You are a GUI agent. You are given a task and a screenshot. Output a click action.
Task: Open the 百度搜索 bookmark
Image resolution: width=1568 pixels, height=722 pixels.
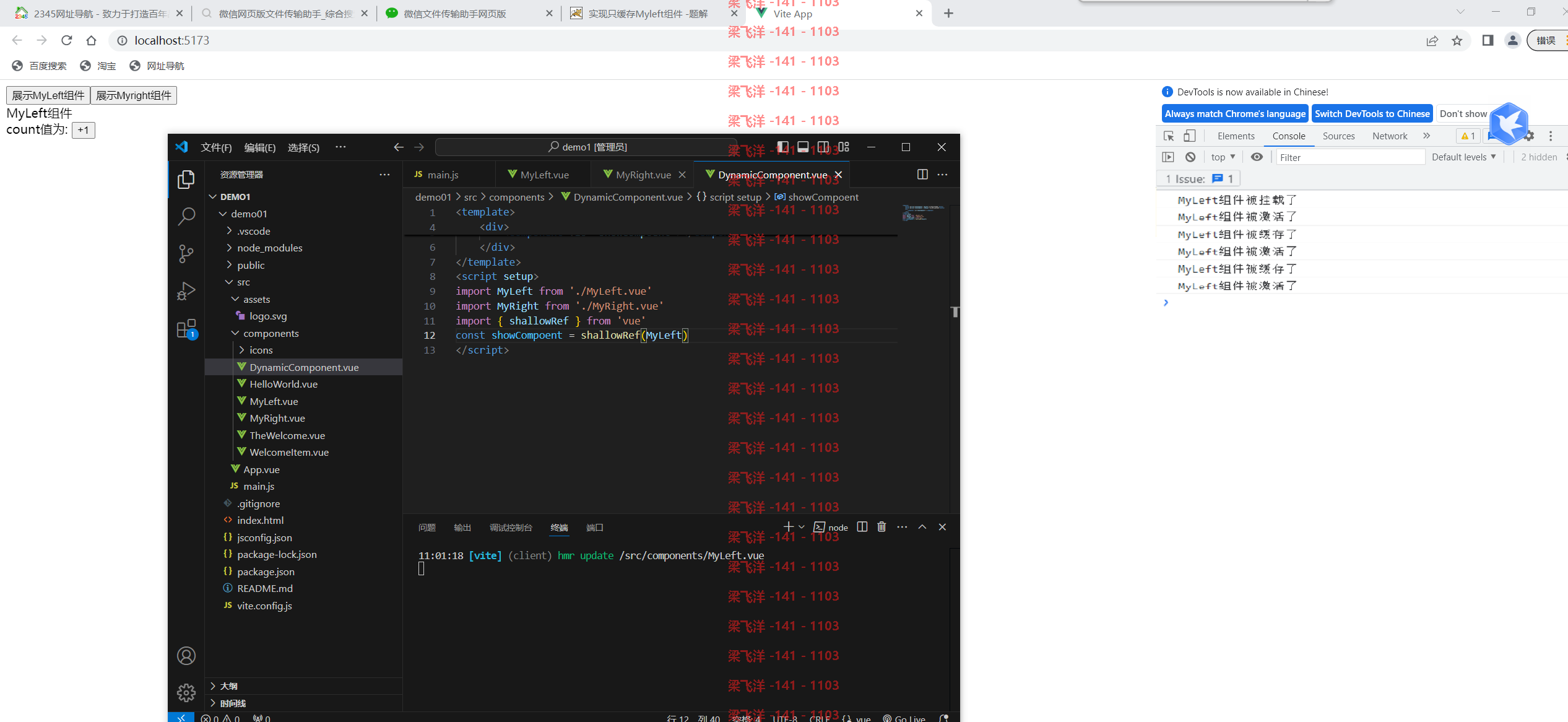click(x=40, y=66)
